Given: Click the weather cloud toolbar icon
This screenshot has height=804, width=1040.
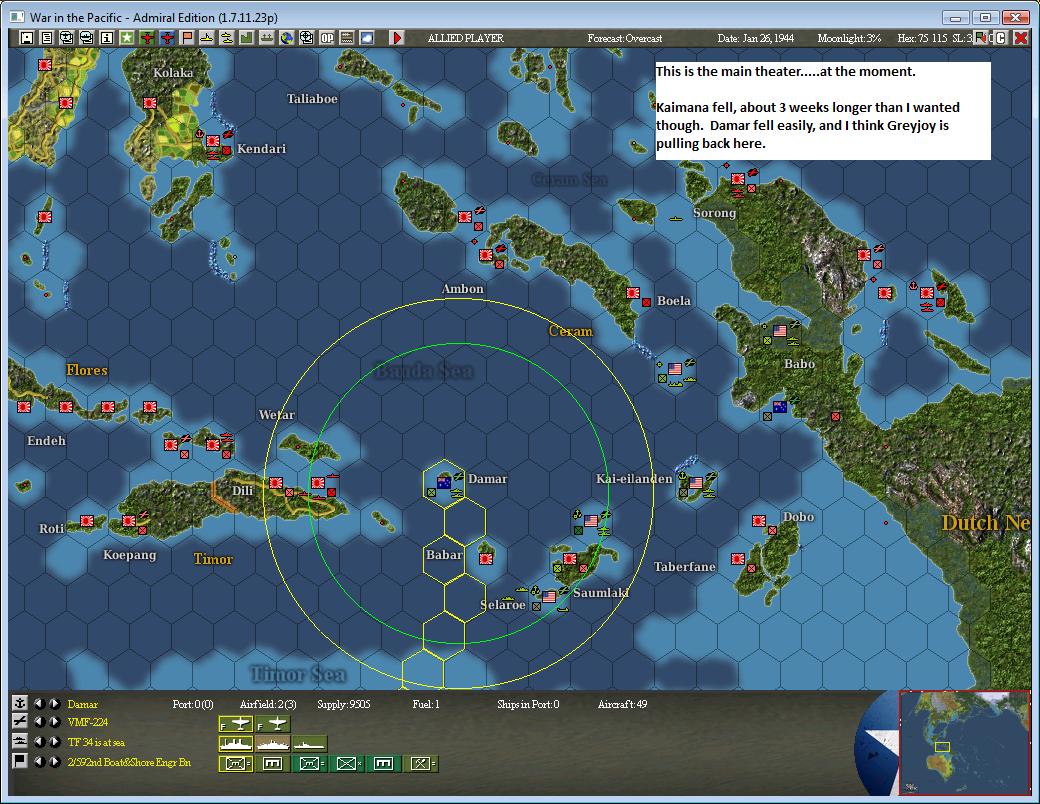Looking at the screenshot, I should pos(367,38).
